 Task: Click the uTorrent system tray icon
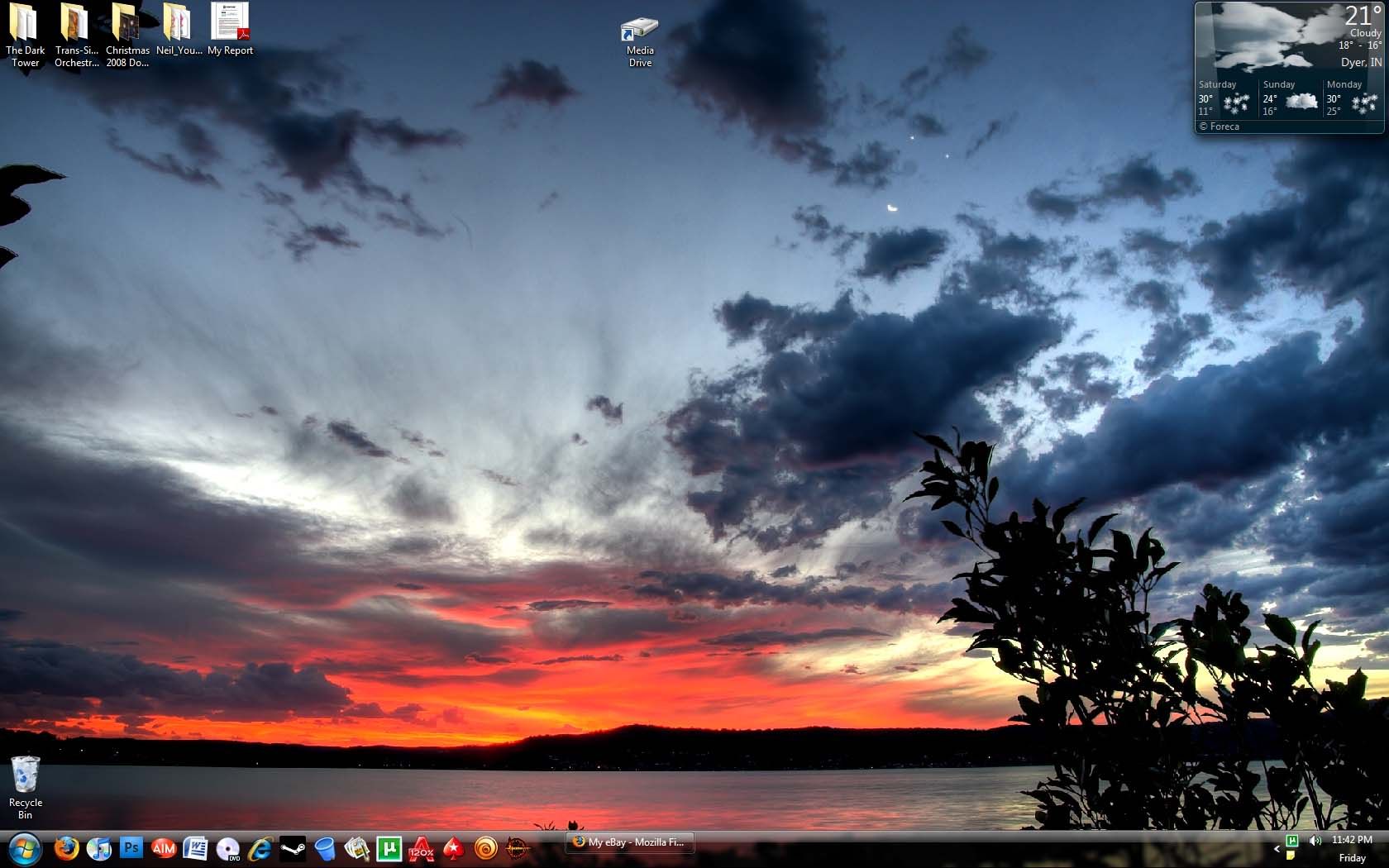click(1292, 842)
